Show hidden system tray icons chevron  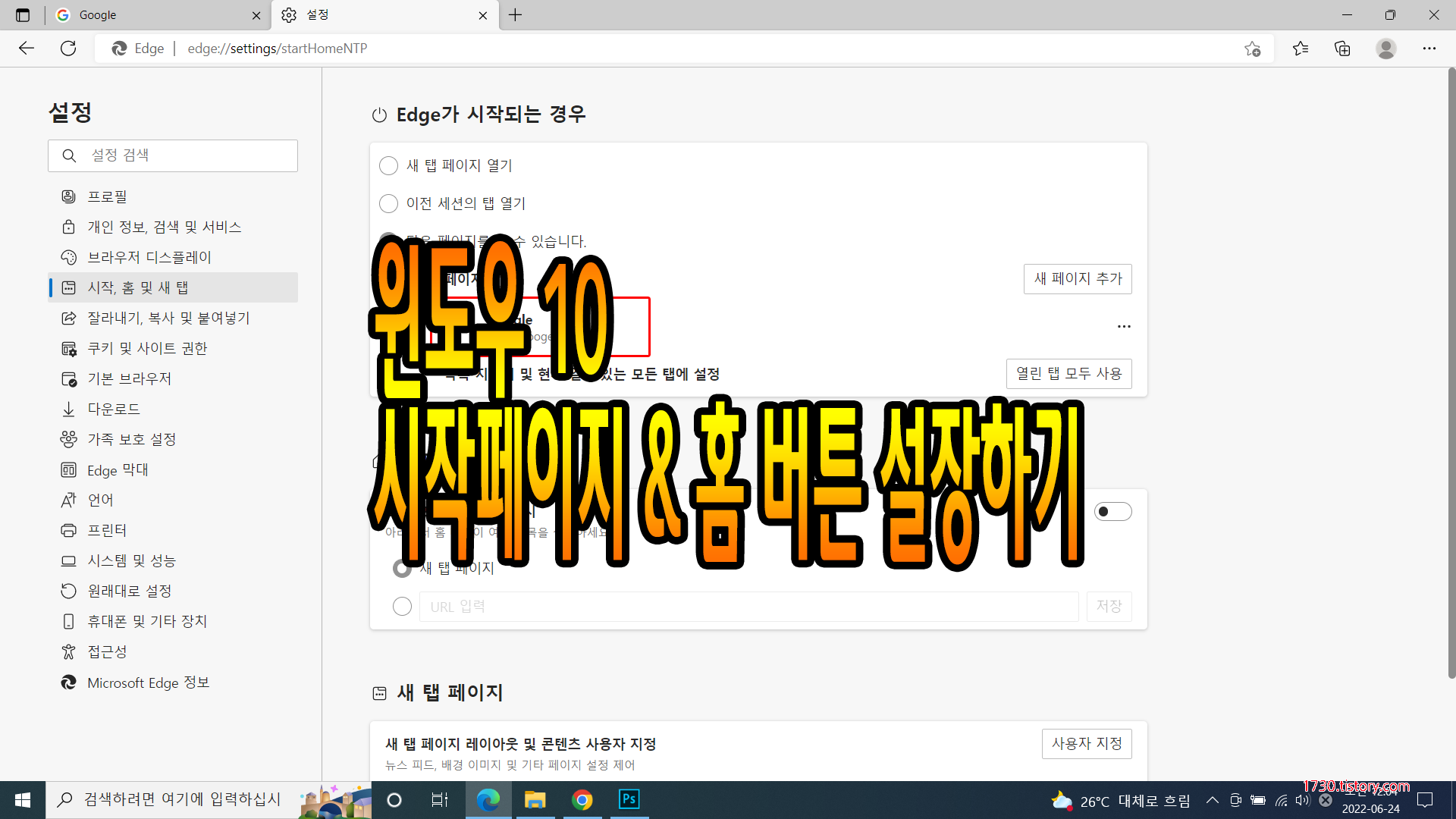click(1212, 800)
